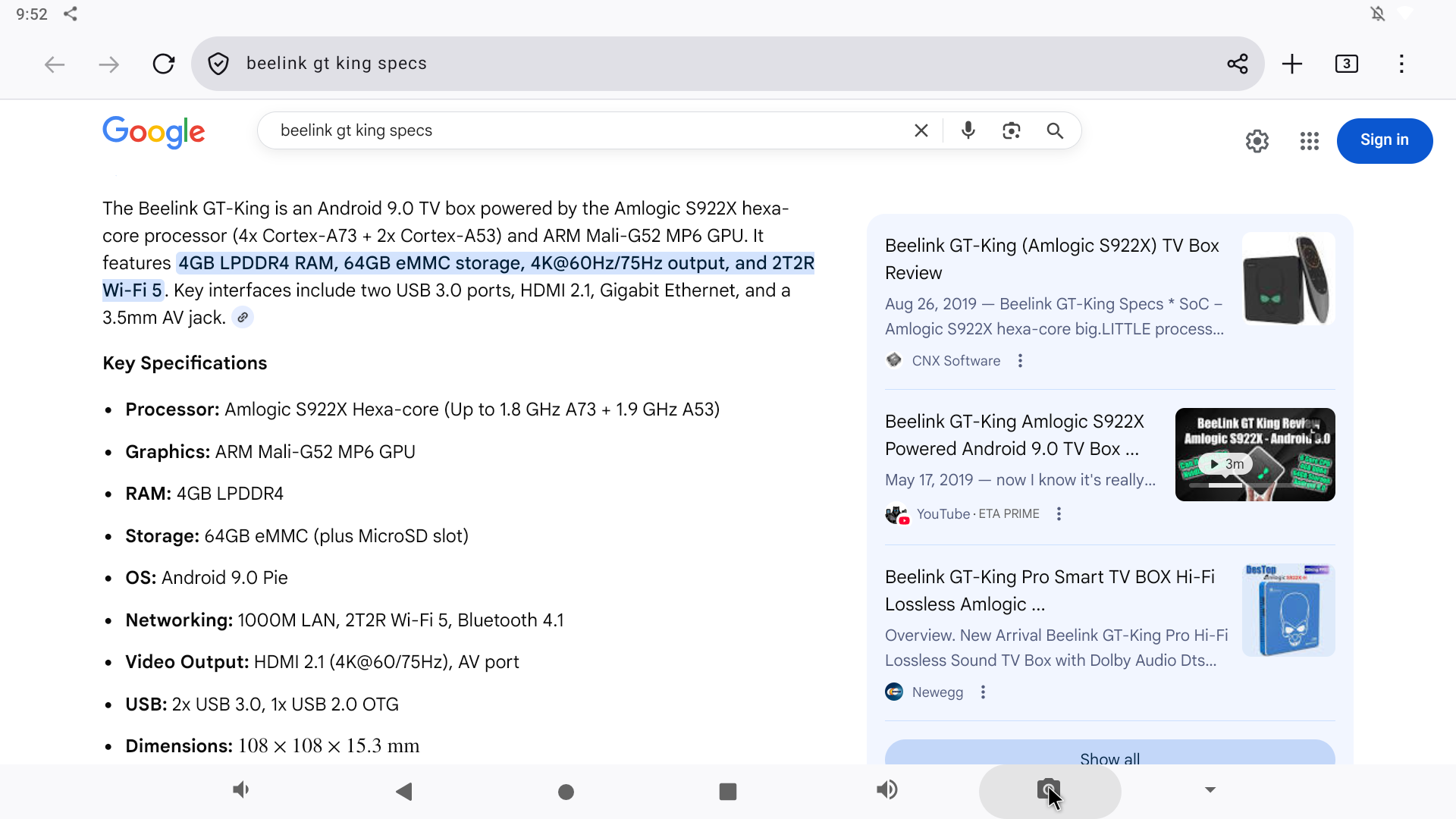Start Google voice search microphone
This screenshot has height=819, width=1456.
(x=968, y=130)
